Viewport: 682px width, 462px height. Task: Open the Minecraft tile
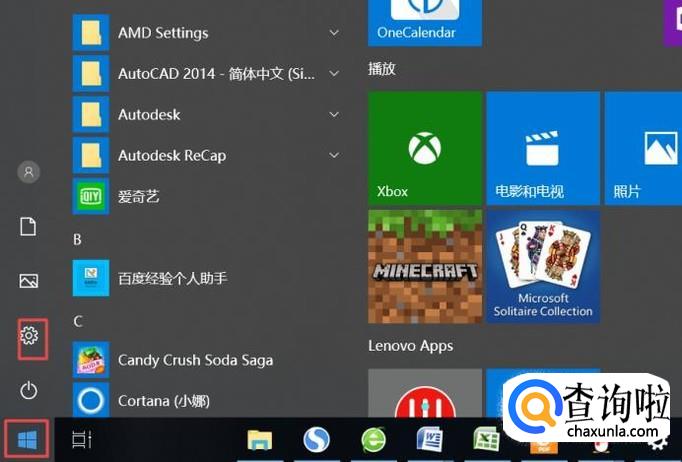pyautogui.click(x=424, y=265)
